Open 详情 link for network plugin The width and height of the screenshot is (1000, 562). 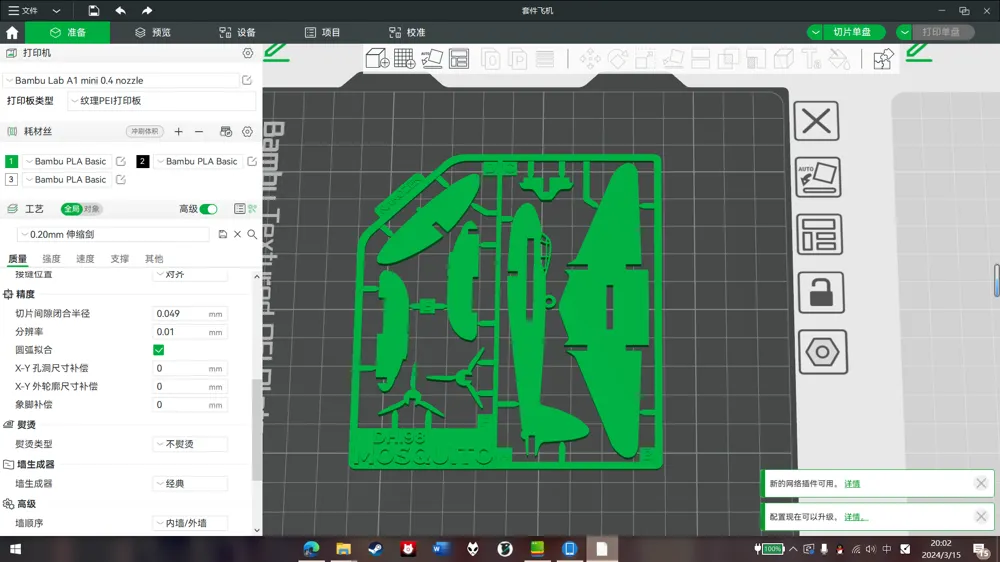tap(852, 484)
